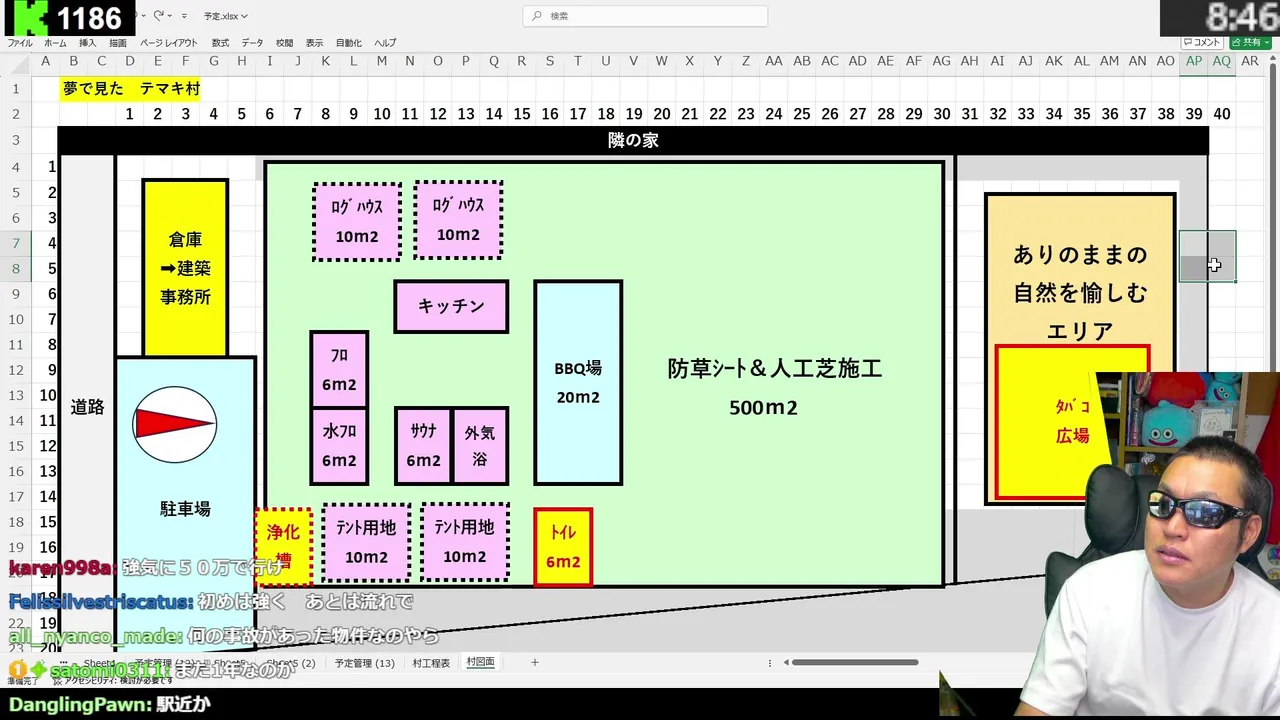
Task: Switch to the ホーム ribbon tab
Action: pyautogui.click(x=55, y=43)
